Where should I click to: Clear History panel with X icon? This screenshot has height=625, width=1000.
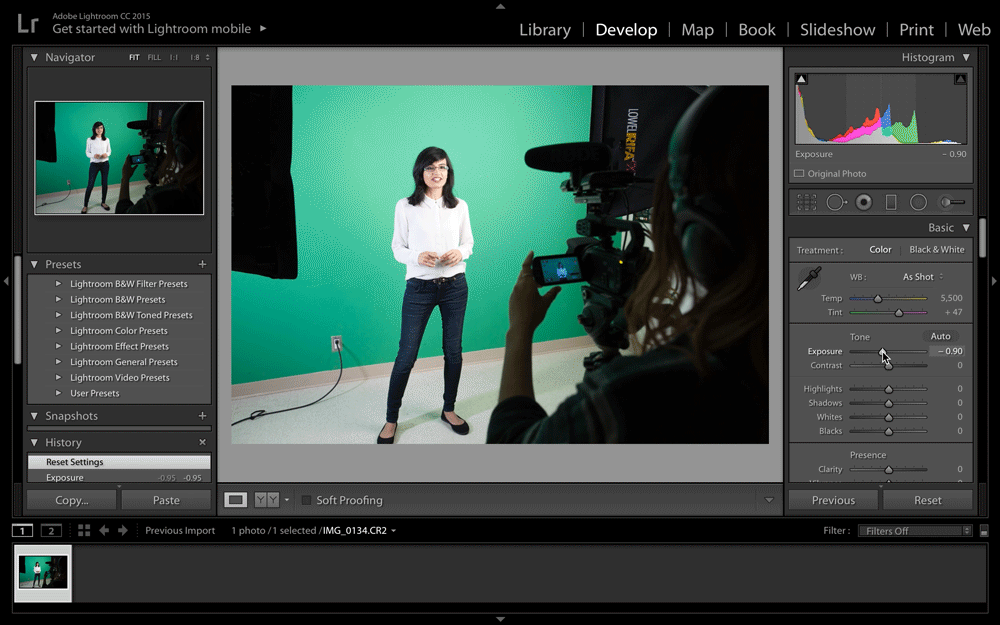point(202,442)
